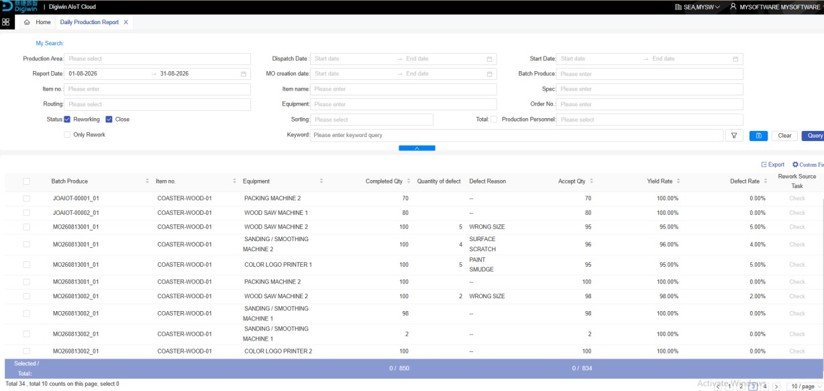Image resolution: width=824 pixels, height=391 pixels.
Task: Click the Item no. input field
Action: pyautogui.click(x=158, y=89)
